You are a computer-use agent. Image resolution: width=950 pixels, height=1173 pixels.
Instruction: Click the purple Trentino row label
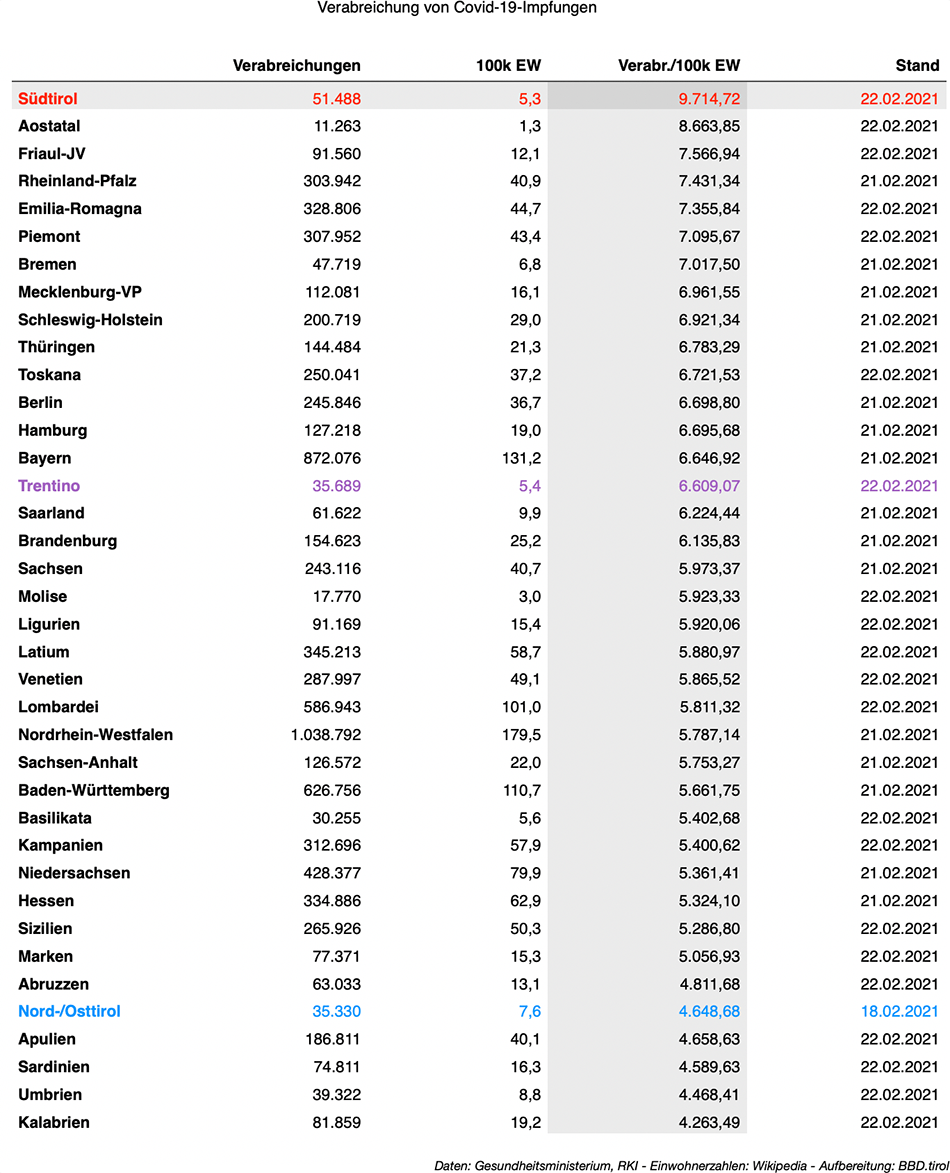(x=49, y=486)
